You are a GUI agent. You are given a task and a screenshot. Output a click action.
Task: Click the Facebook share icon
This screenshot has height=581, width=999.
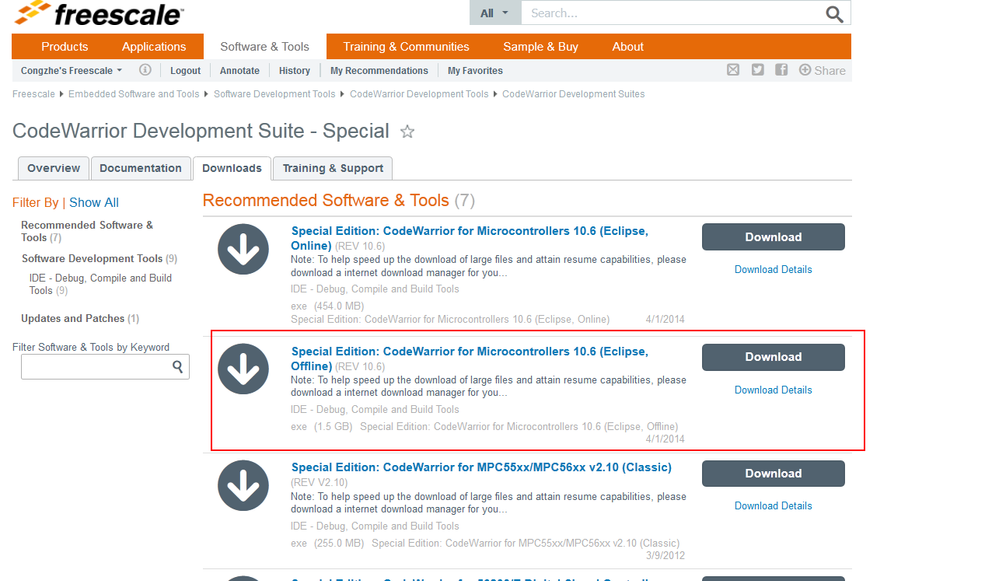[x=781, y=70]
